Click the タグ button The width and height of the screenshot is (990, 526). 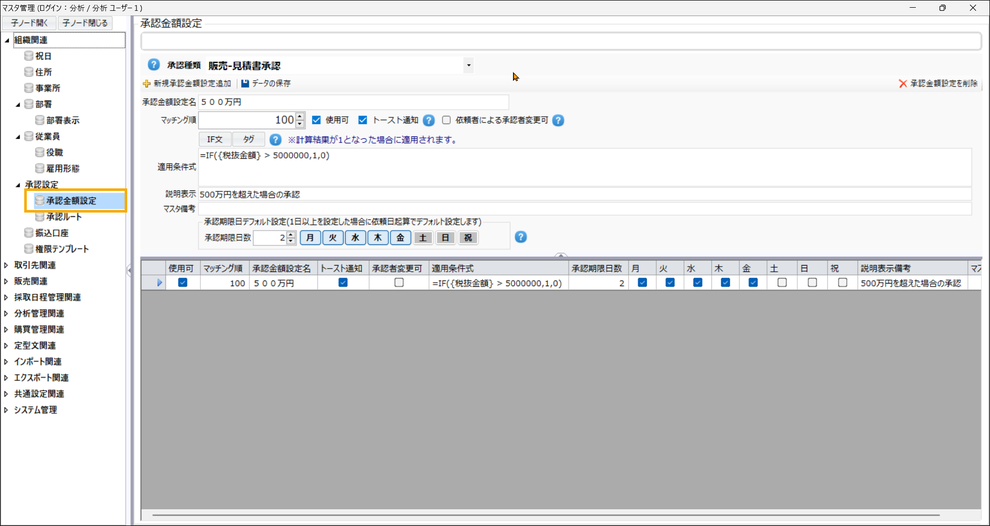[249, 140]
